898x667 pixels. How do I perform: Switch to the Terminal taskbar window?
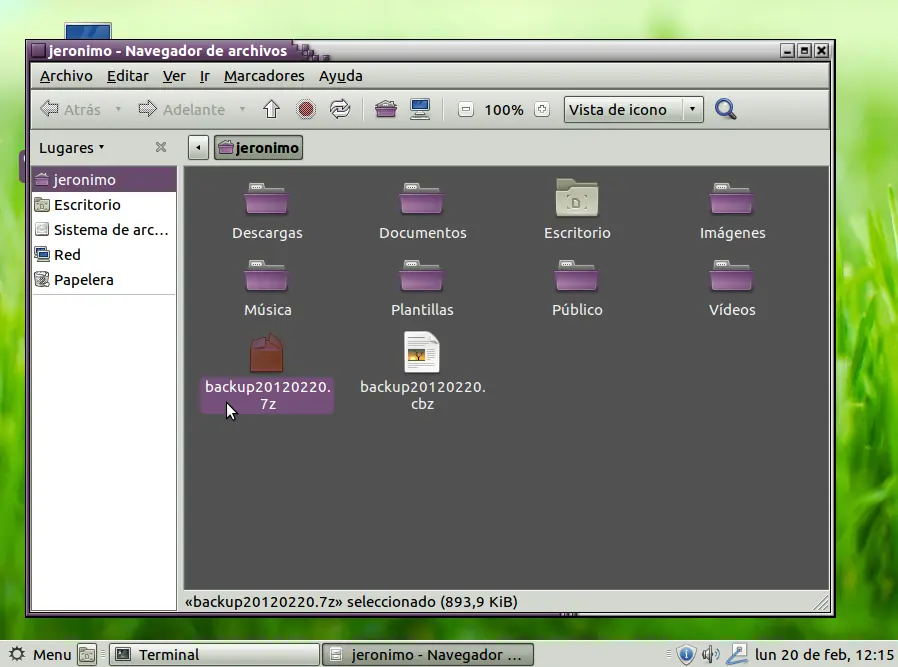coord(214,654)
